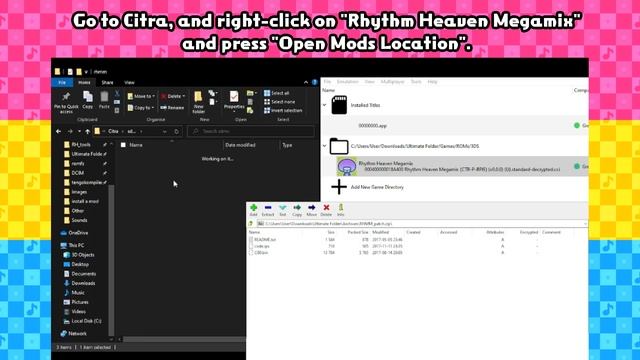Select RH_tools in Quick access

[x=81, y=144]
